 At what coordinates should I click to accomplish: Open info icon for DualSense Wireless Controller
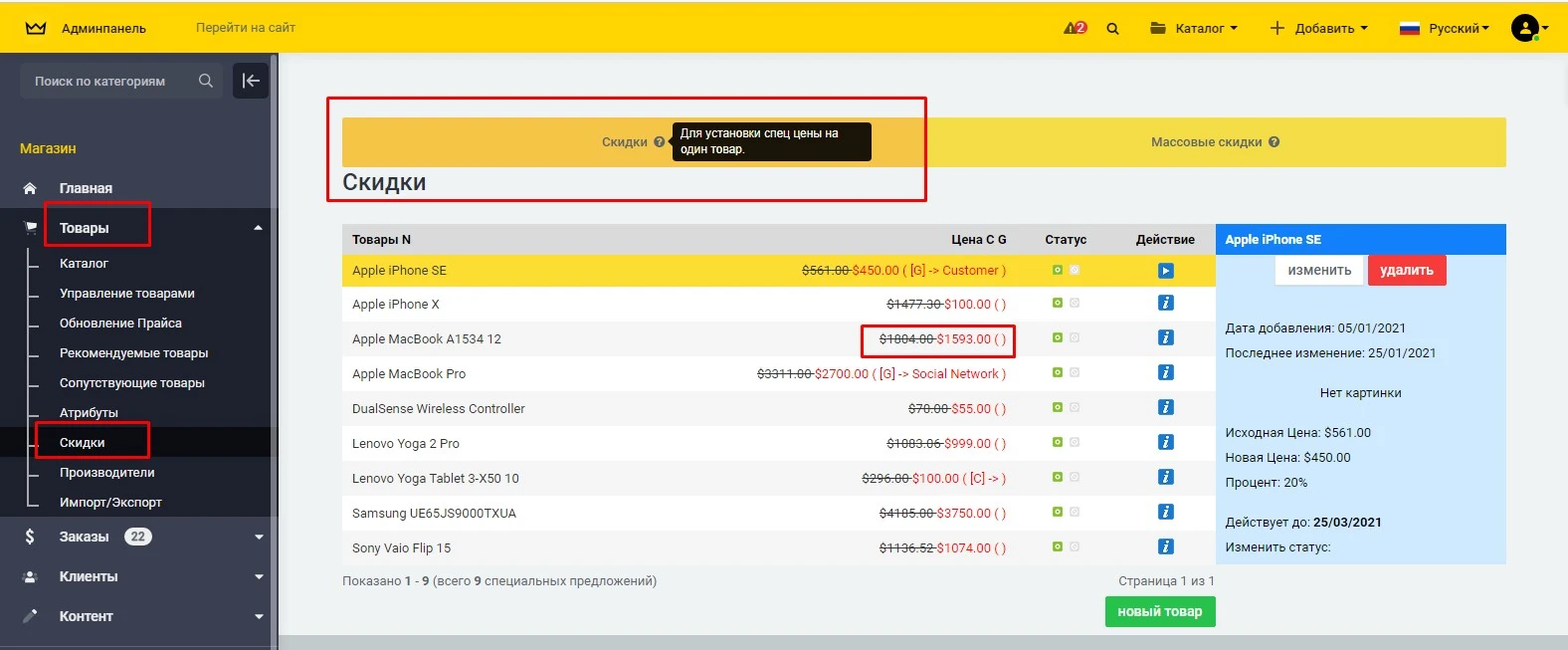pos(1165,407)
